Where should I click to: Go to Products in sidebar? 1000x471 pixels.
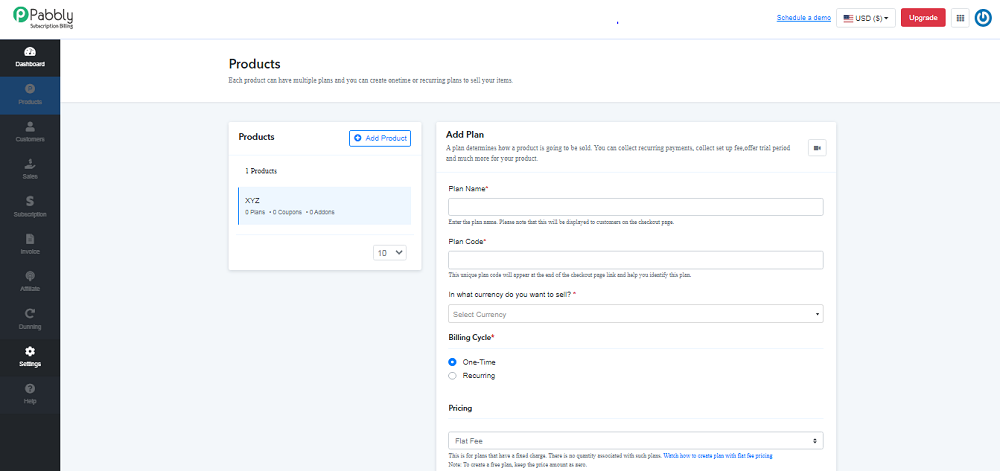(30, 95)
